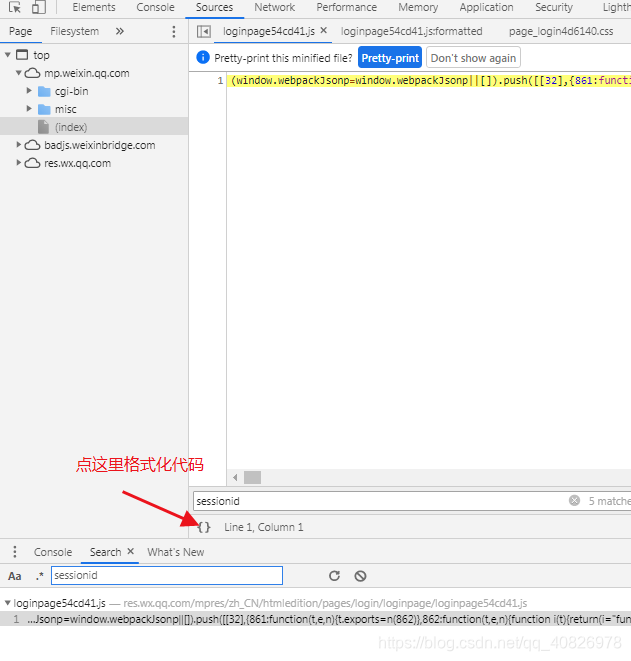
Task: Click the Pretty-print button
Action: pyautogui.click(x=390, y=57)
